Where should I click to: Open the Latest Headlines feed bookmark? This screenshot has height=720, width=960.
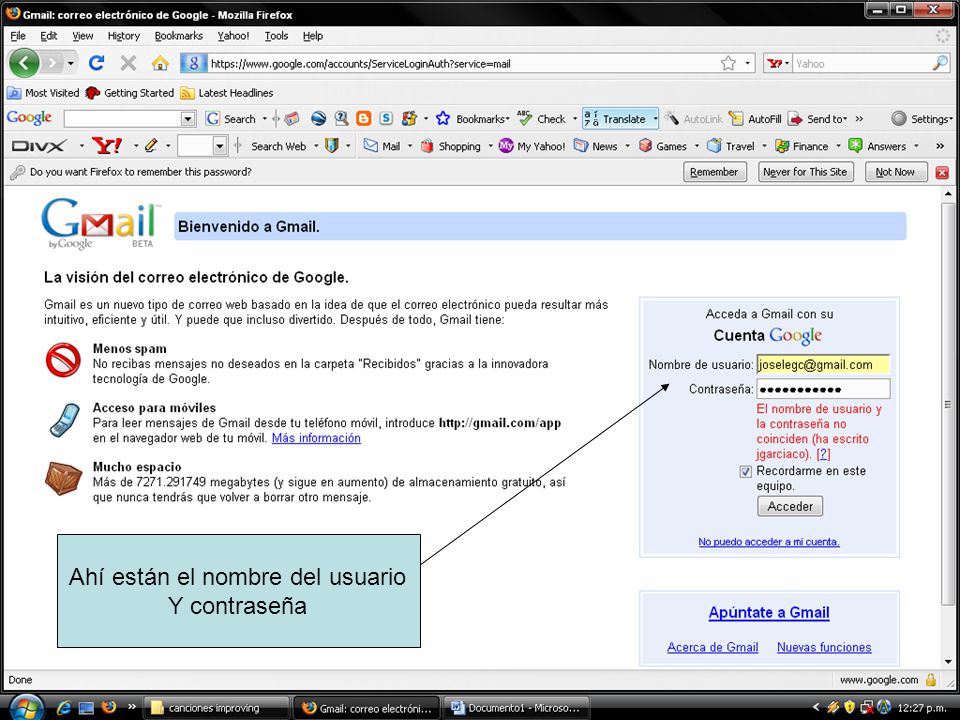tap(227, 93)
